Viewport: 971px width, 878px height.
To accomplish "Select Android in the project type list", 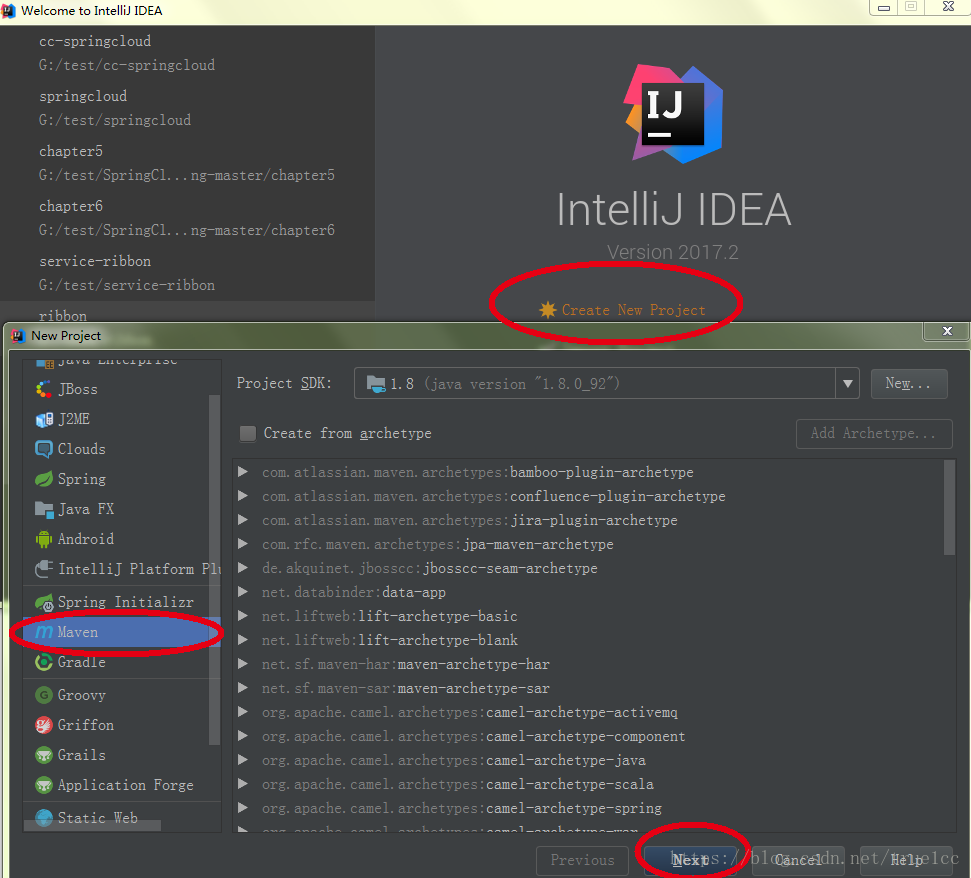I will pyautogui.click(x=121, y=539).
